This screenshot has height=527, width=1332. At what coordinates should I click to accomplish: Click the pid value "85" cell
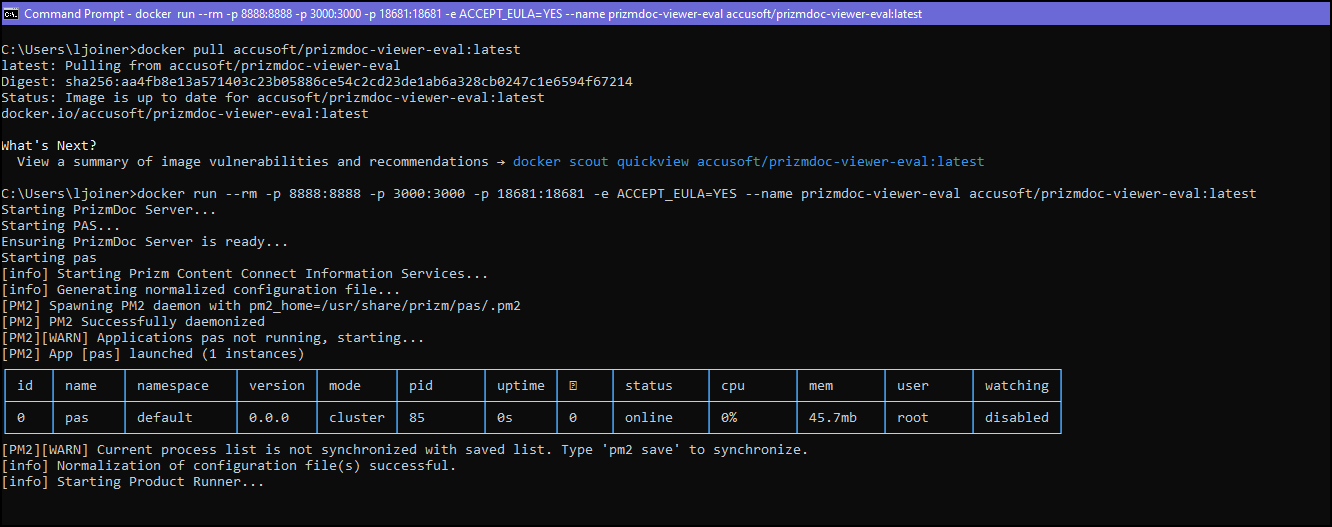click(417, 418)
